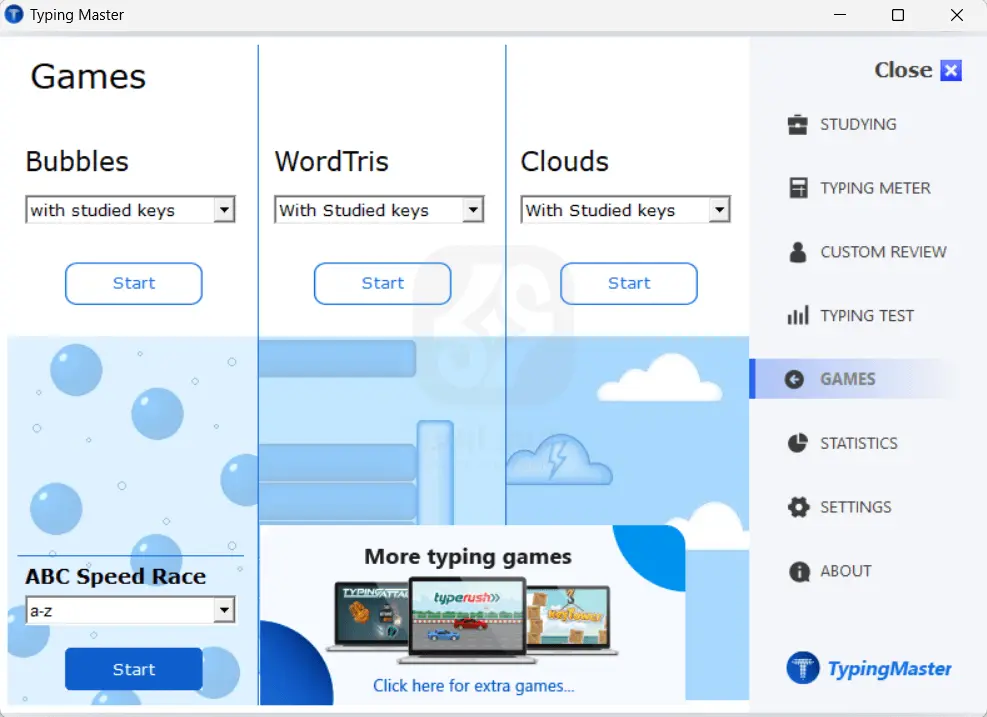Open ABOUT using the info icon
The image size is (987, 717).
point(797,571)
